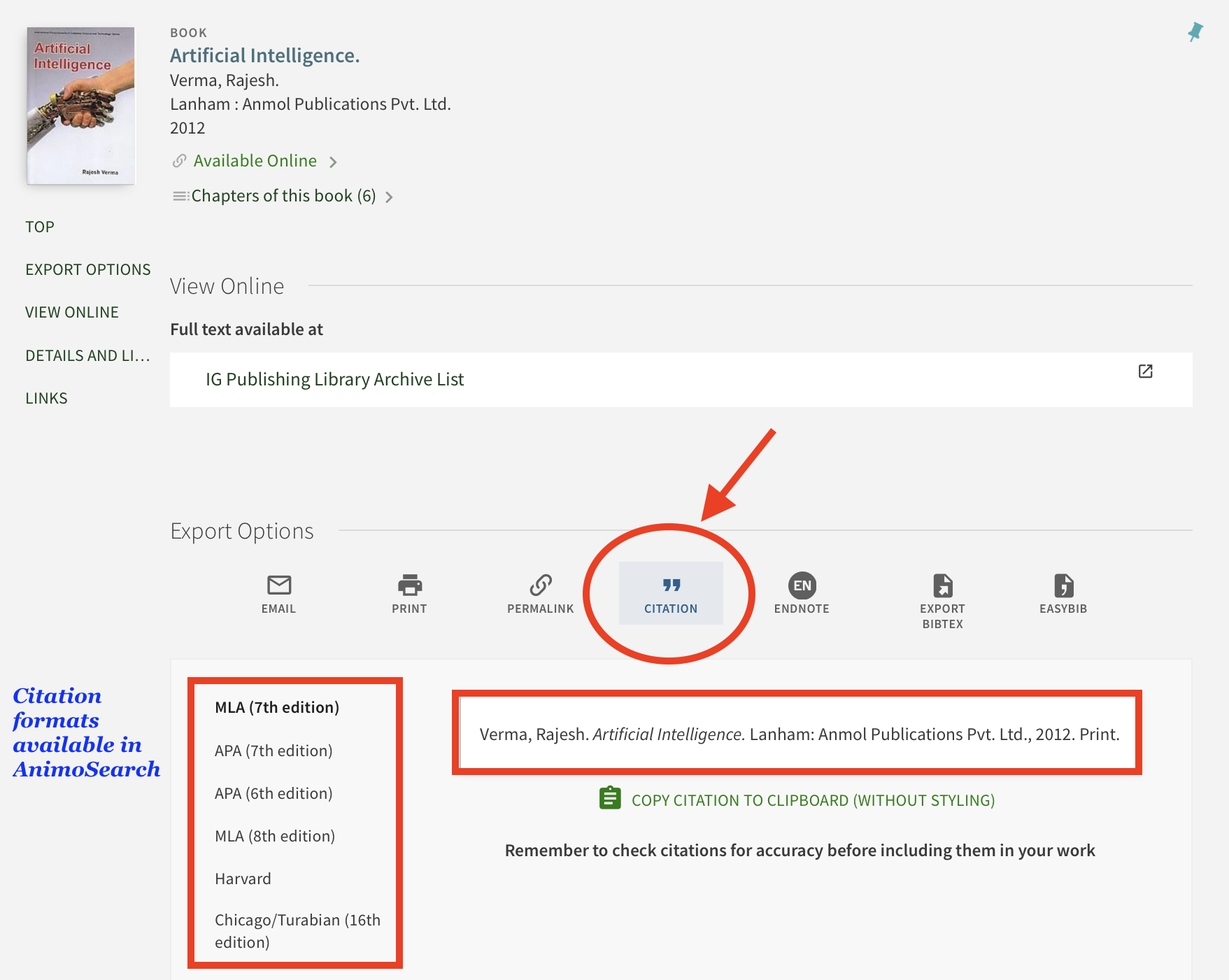Viewport: 1229px width, 980px height.
Task: Expand the Available Online chevron
Action: pos(333,162)
